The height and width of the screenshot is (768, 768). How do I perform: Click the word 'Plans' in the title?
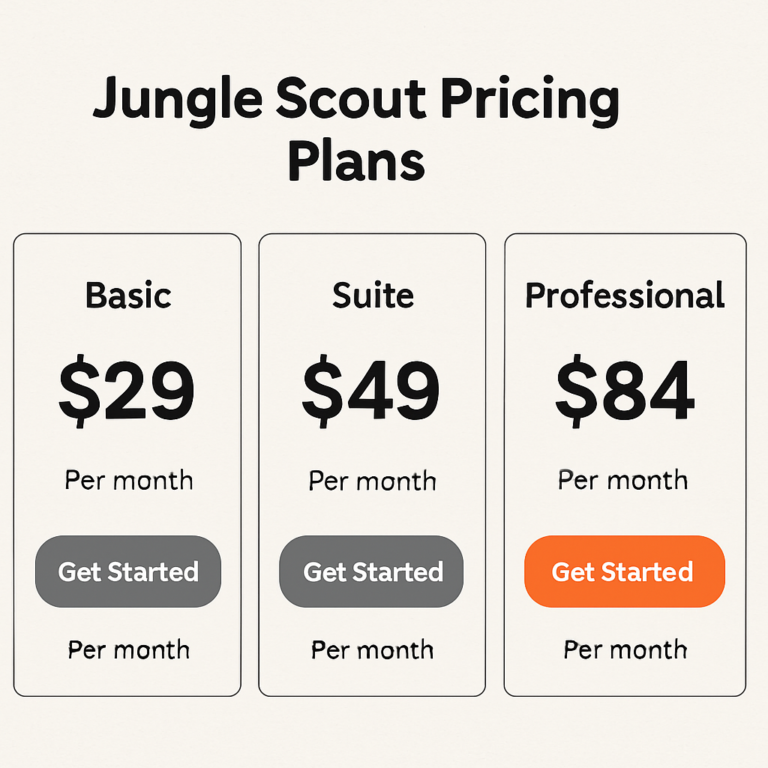point(356,160)
